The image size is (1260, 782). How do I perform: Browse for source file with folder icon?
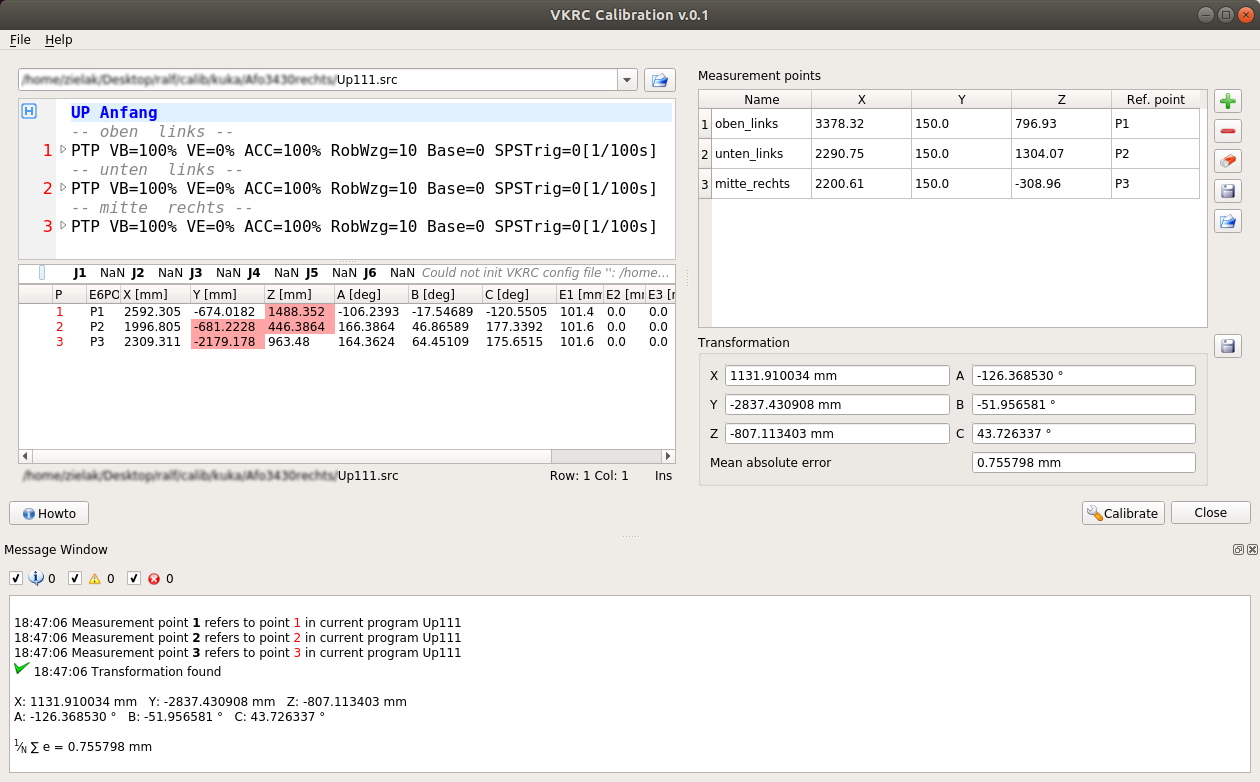[659, 80]
